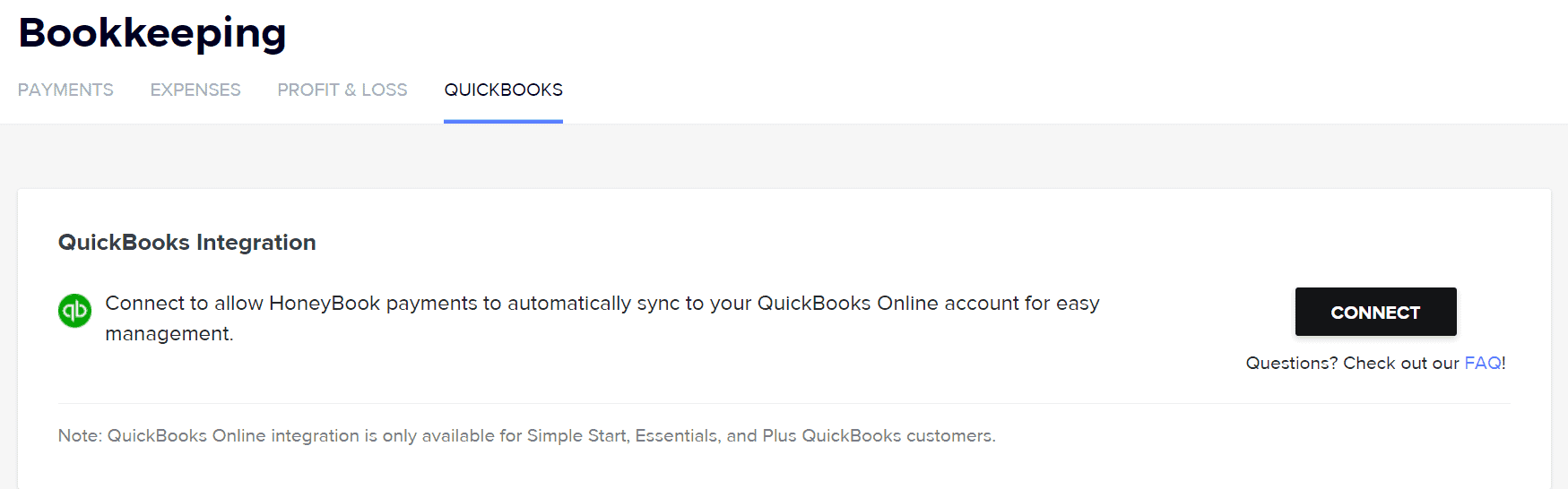Click the note about QuickBooks Online integration

pos(526,436)
